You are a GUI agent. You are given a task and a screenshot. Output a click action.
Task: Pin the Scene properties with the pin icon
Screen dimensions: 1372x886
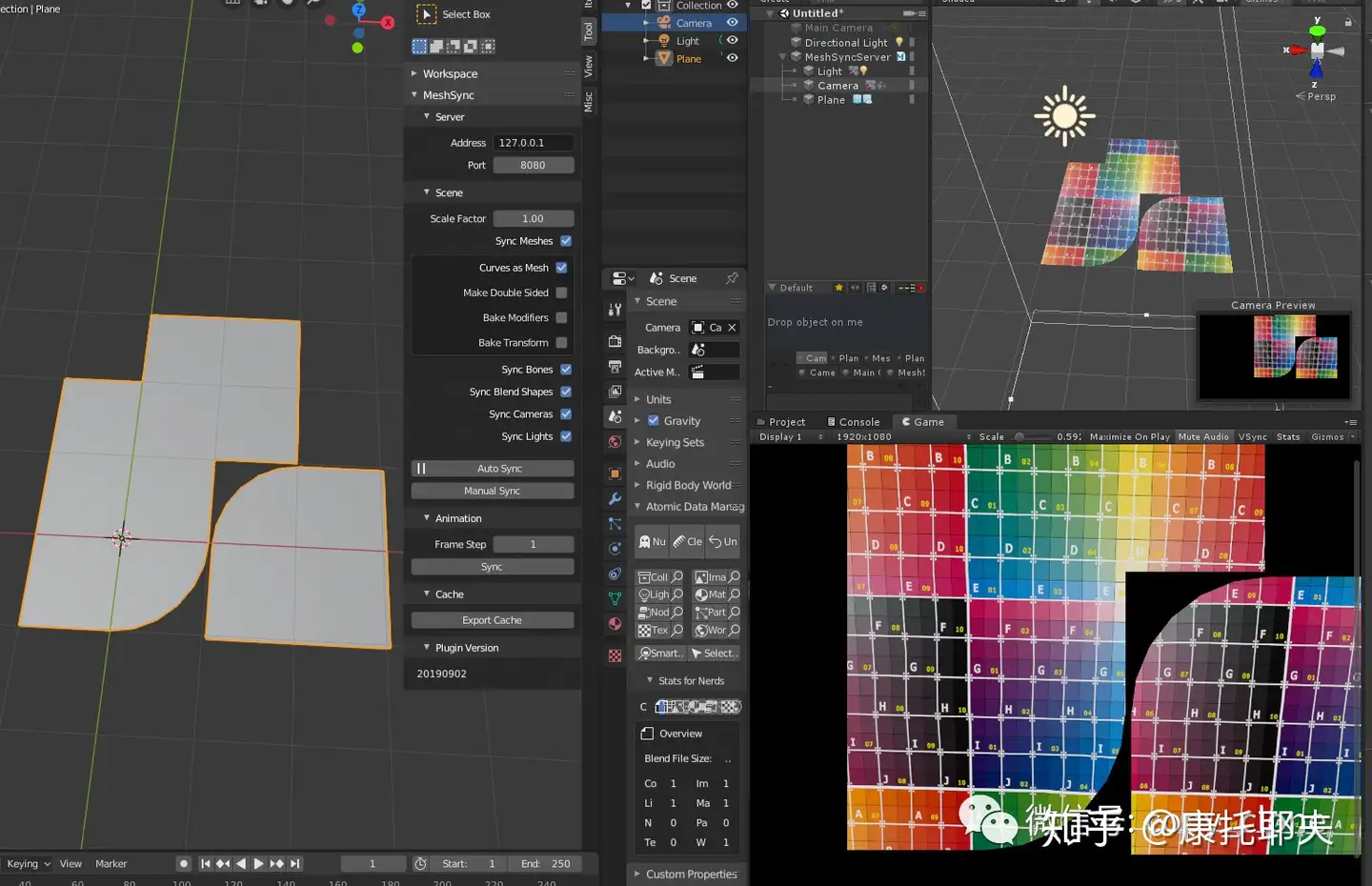click(734, 278)
